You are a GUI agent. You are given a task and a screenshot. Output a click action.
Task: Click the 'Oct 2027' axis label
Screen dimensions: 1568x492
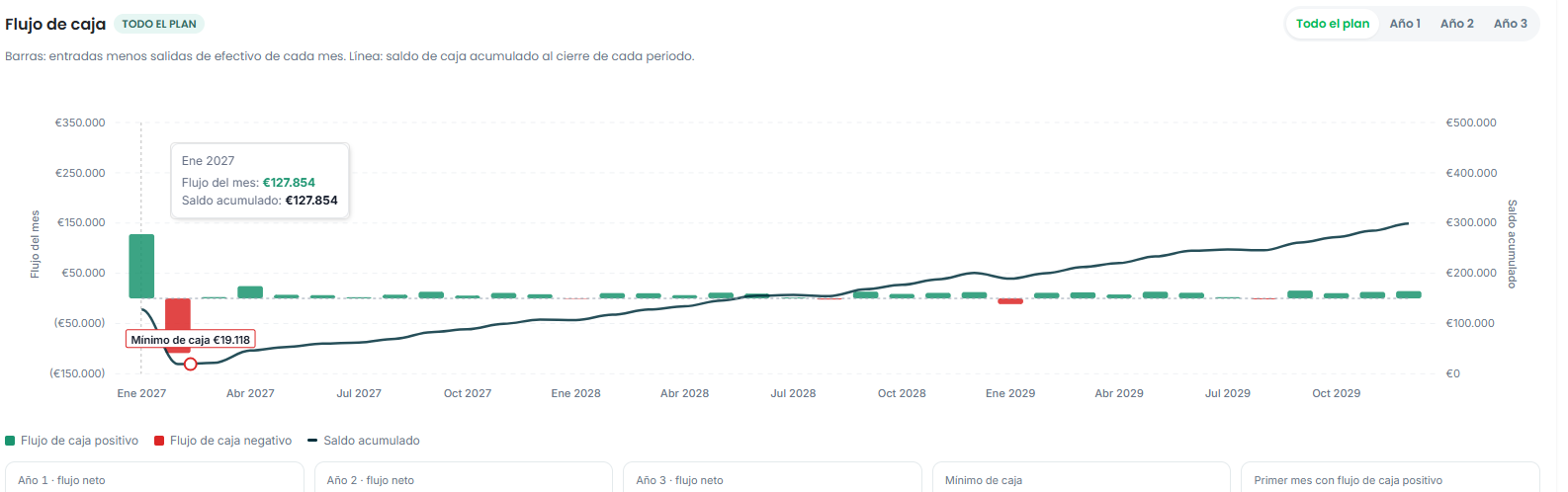(468, 393)
